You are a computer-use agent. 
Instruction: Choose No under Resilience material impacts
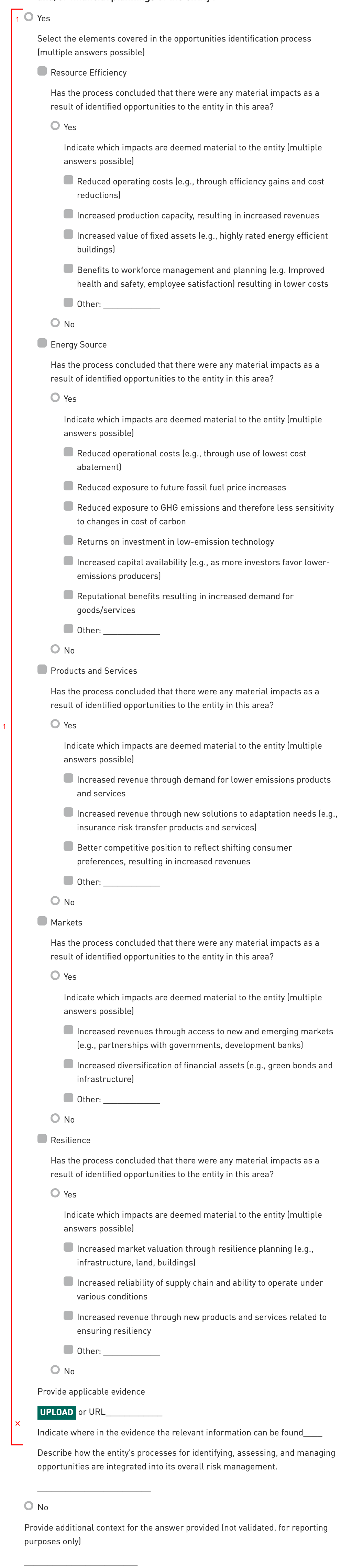[x=55, y=1370]
